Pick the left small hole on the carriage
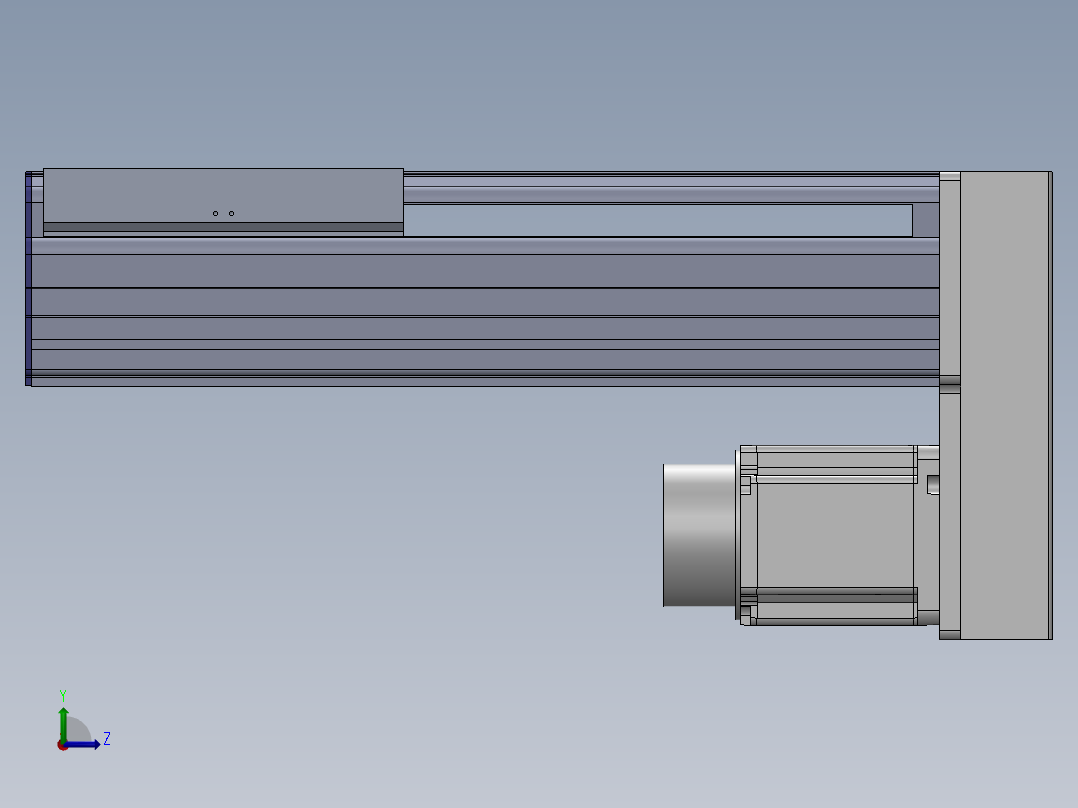This screenshot has height=808, width=1078. 215,213
